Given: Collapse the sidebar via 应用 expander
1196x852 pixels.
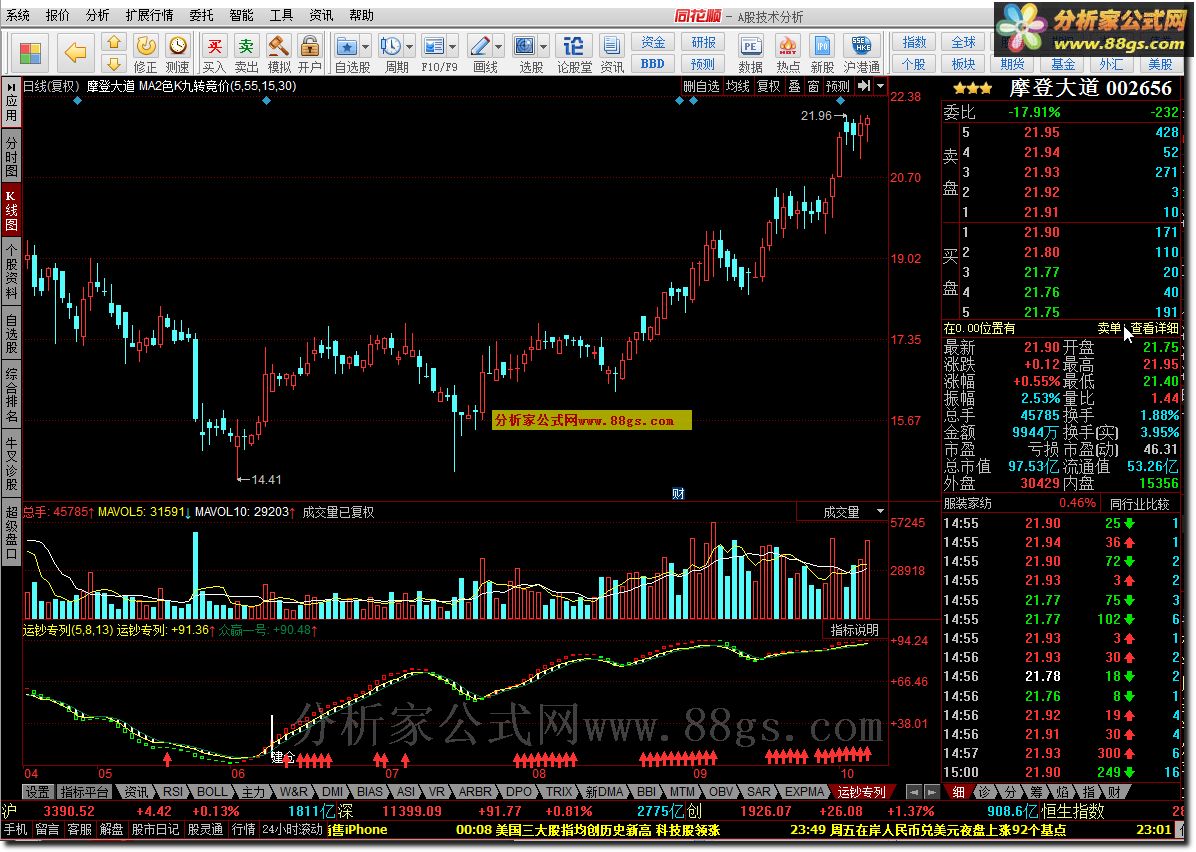Looking at the screenshot, I should pos(11,102).
